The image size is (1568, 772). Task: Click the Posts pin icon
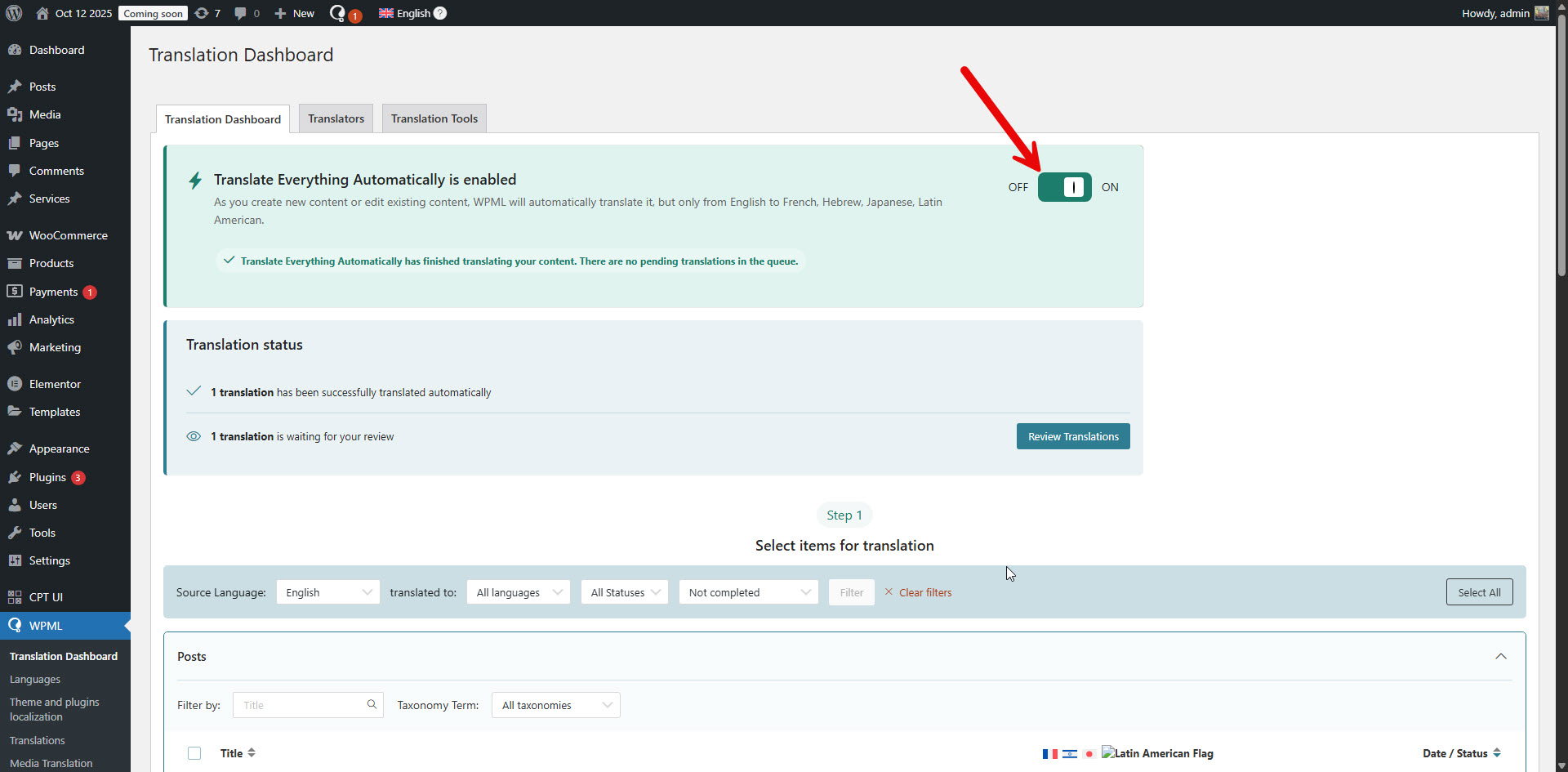click(x=15, y=87)
